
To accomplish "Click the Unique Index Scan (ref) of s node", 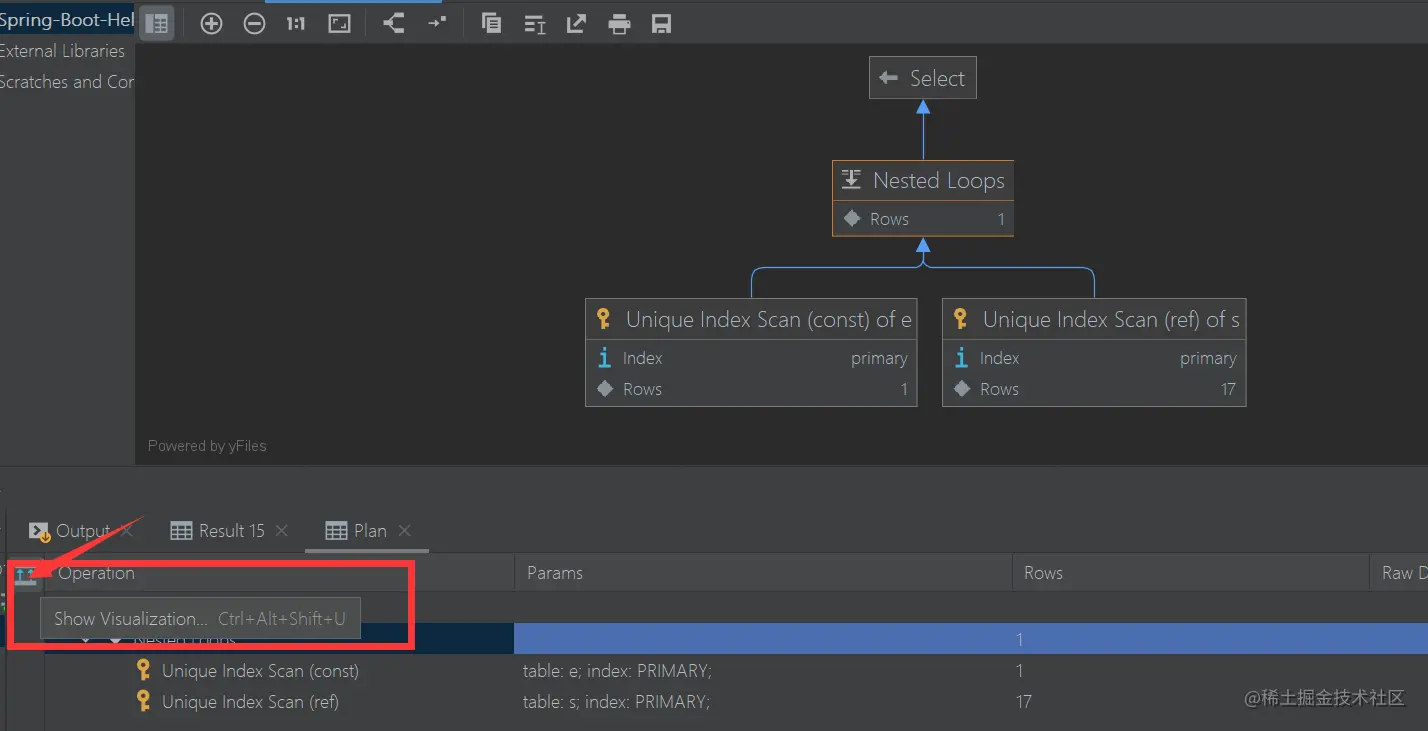I will pos(1094,353).
